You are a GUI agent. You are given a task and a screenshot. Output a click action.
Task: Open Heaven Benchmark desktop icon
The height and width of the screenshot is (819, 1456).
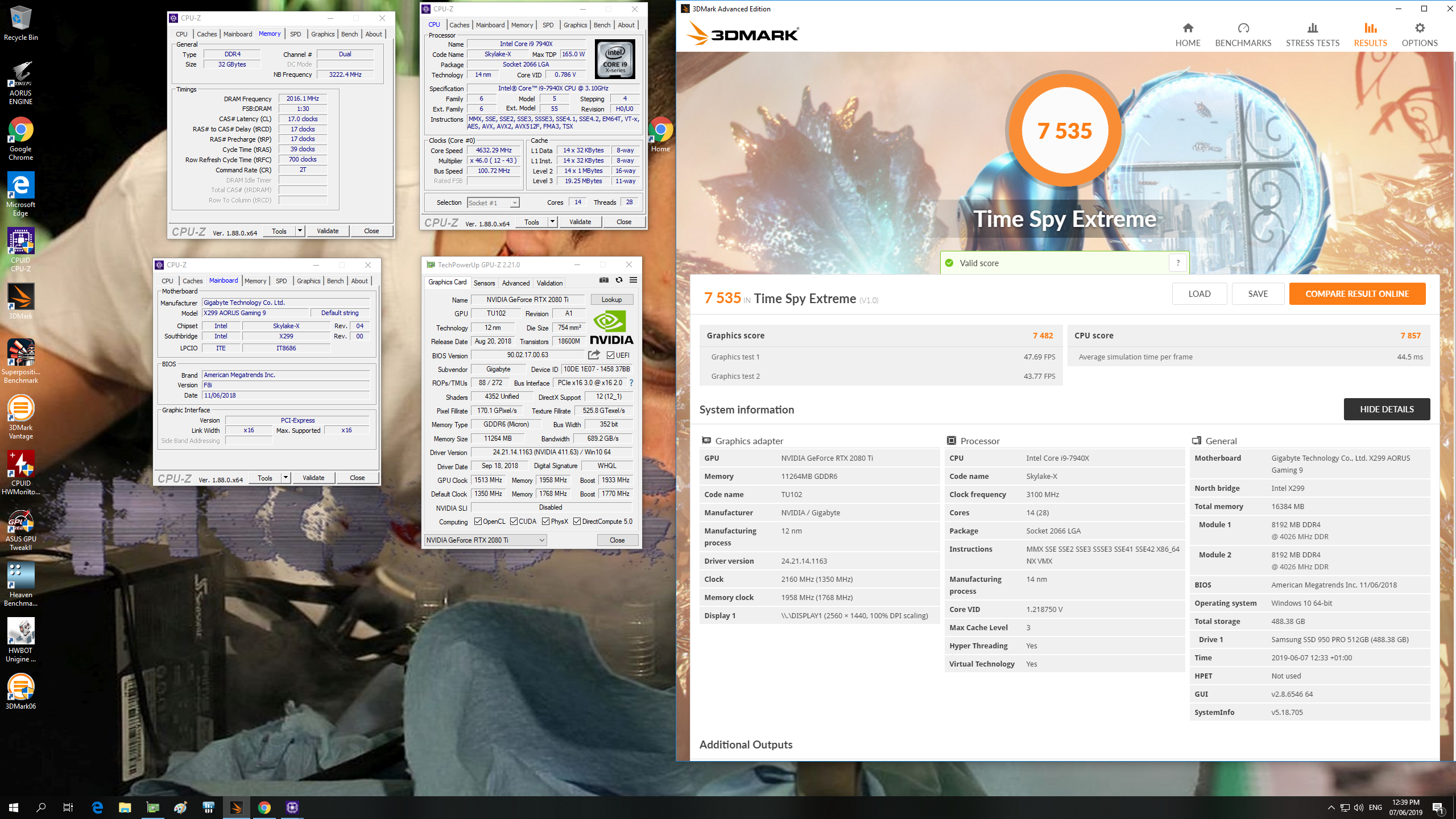[20, 585]
